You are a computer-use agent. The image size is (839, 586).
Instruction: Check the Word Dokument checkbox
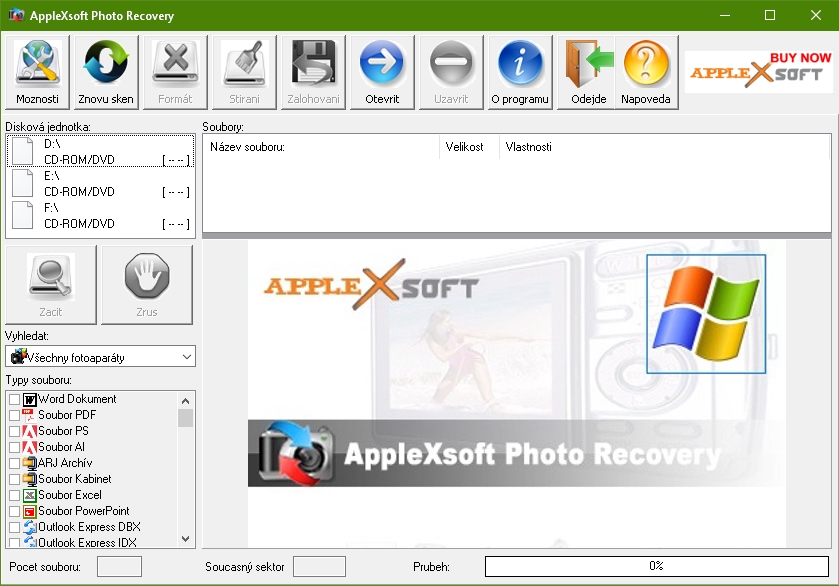tap(14, 399)
